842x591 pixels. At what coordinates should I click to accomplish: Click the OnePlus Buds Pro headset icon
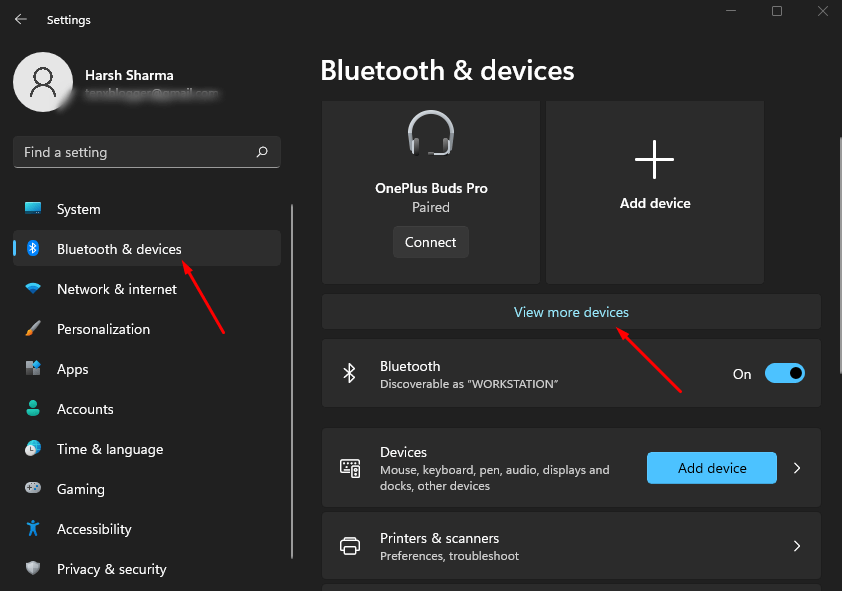click(x=431, y=134)
